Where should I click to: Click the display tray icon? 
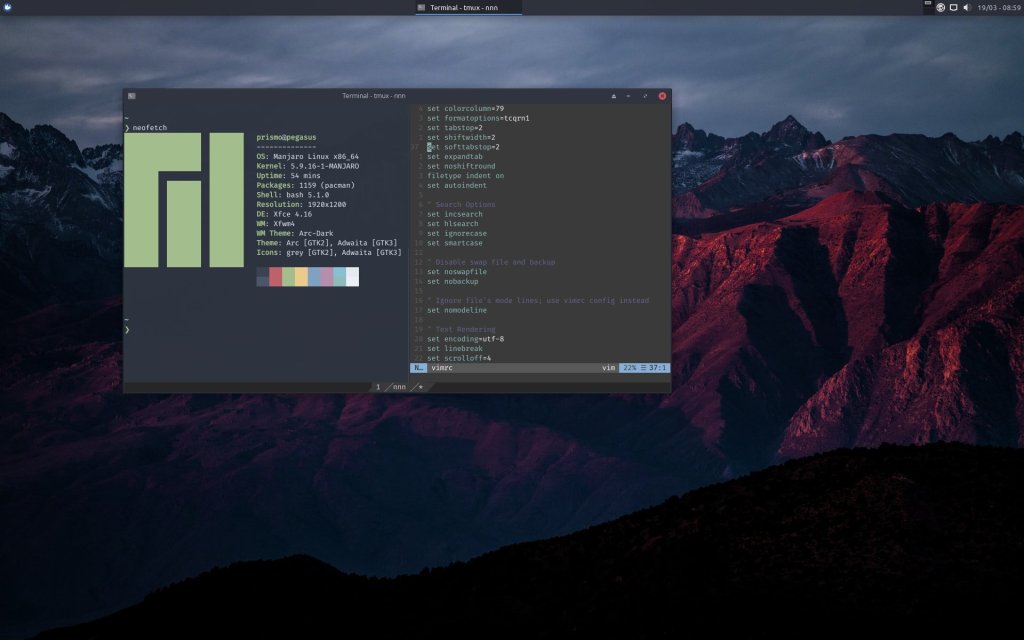[x=953, y=7]
